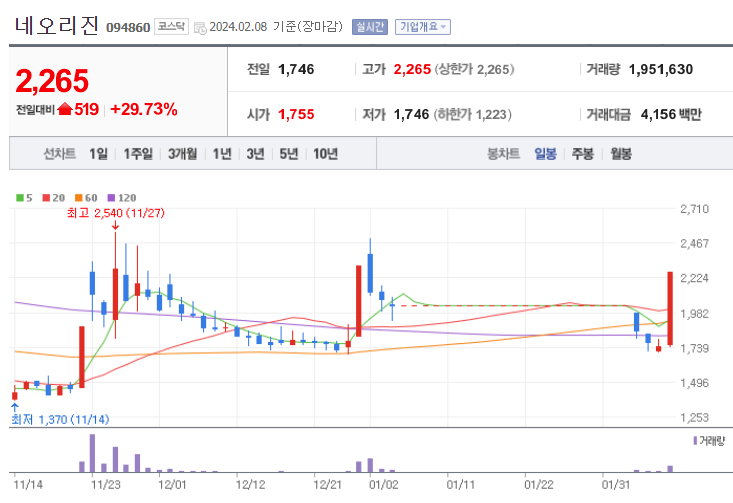Select the 10년 line chart tab

[x=325, y=153]
